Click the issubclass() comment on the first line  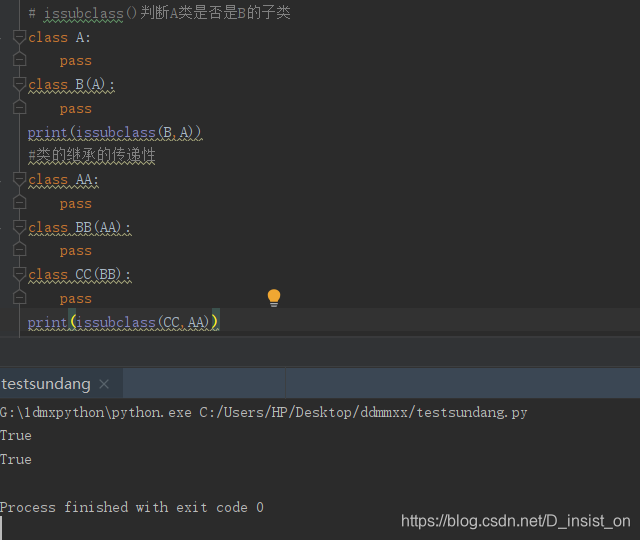(x=159, y=13)
